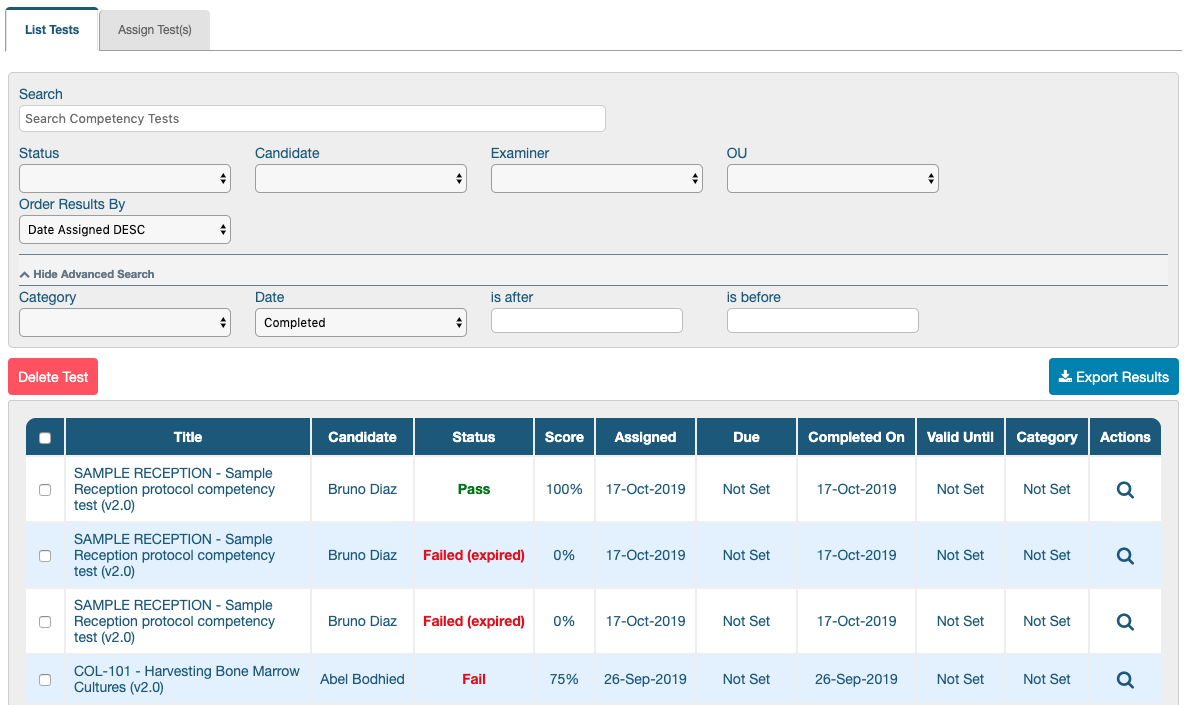
Task: Click magnifier icon for COL-101 test
Action: click(1125, 680)
